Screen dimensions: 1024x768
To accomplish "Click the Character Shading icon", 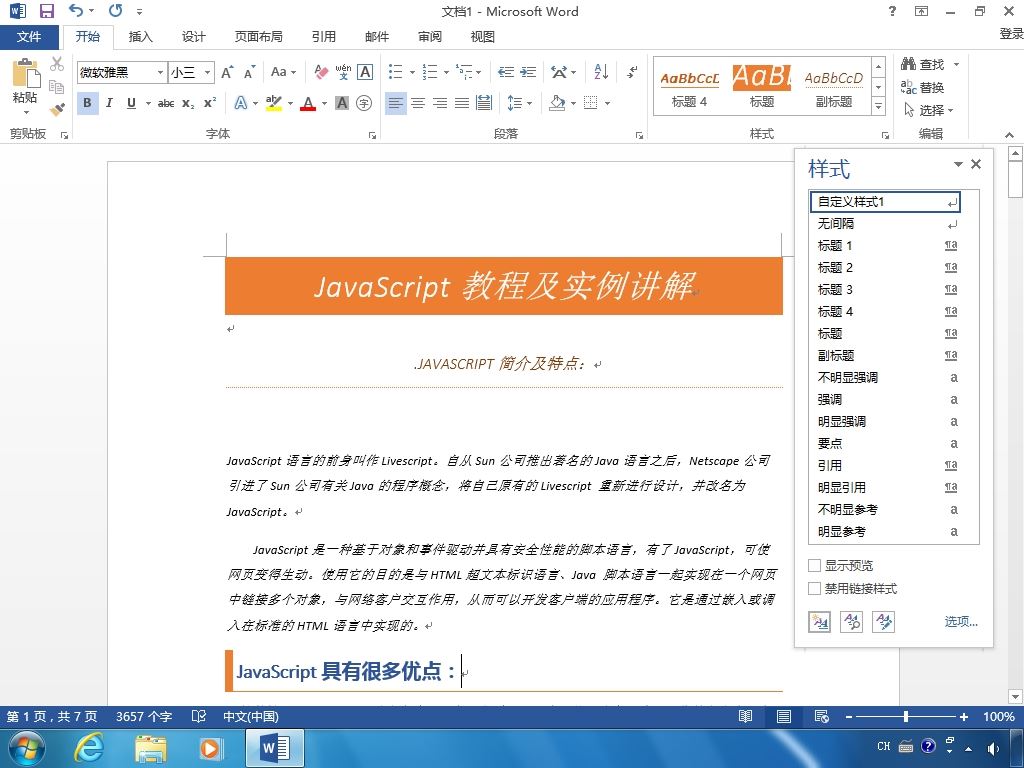I will point(342,103).
